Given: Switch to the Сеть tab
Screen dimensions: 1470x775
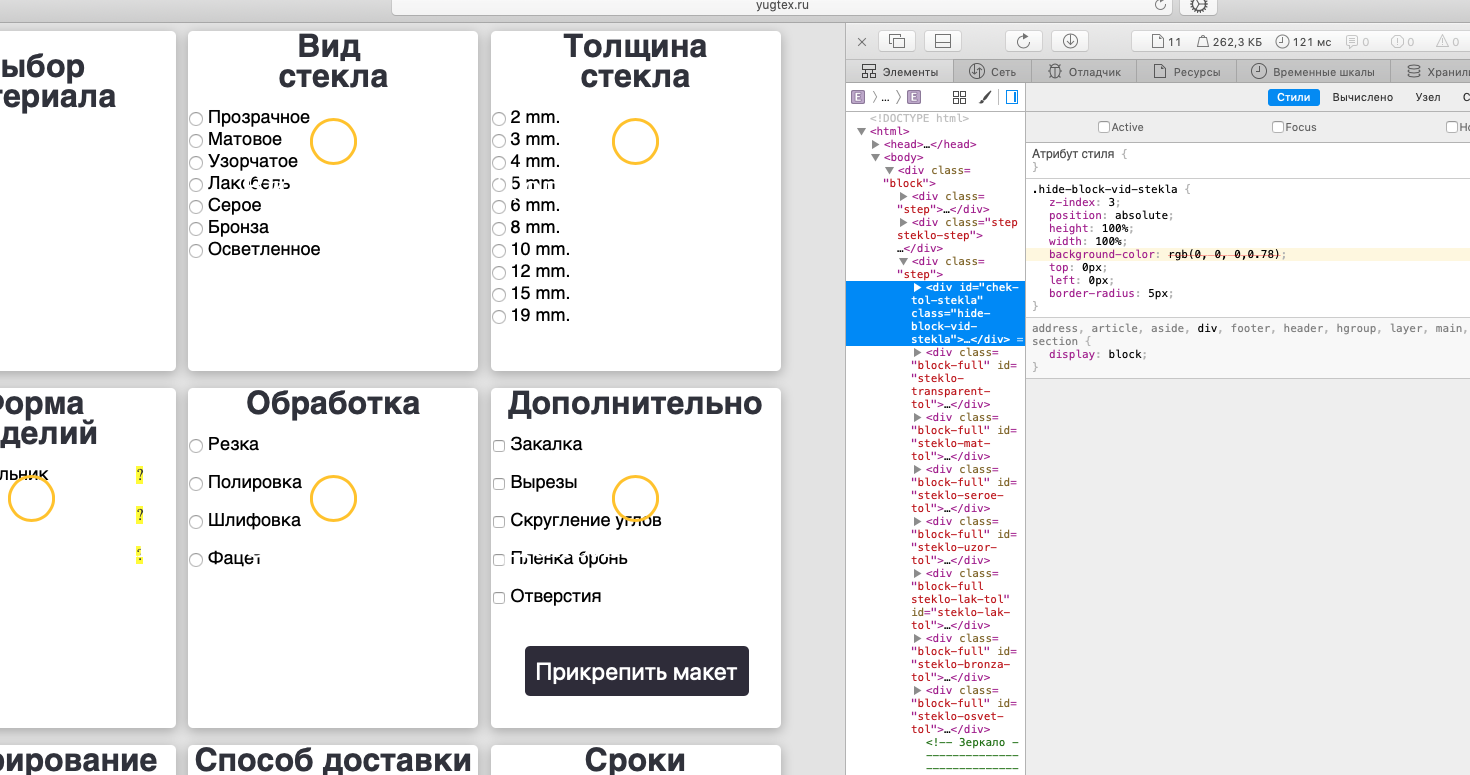Looking at the screenshot, I should coord(993,72).
